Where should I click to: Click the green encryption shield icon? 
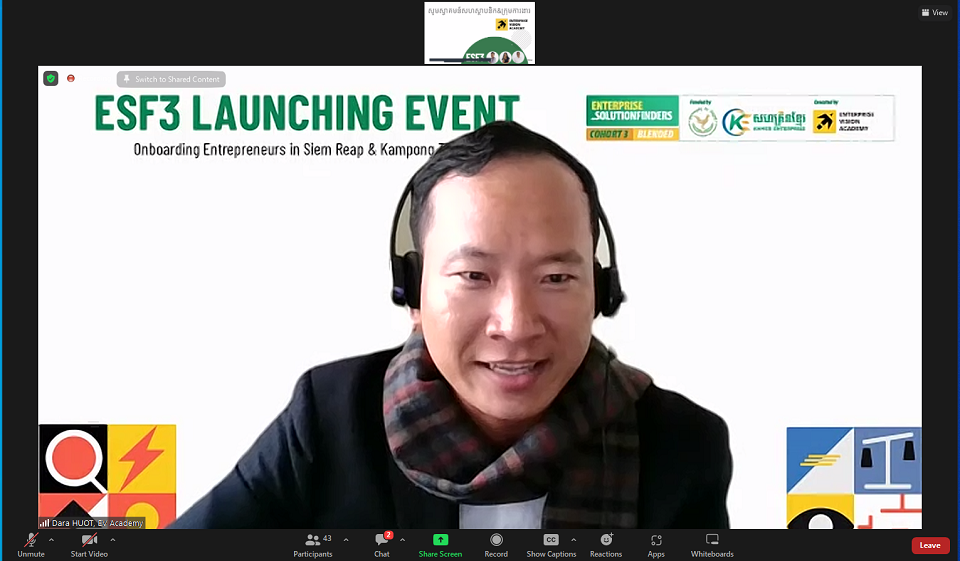(x=51, y=78)
